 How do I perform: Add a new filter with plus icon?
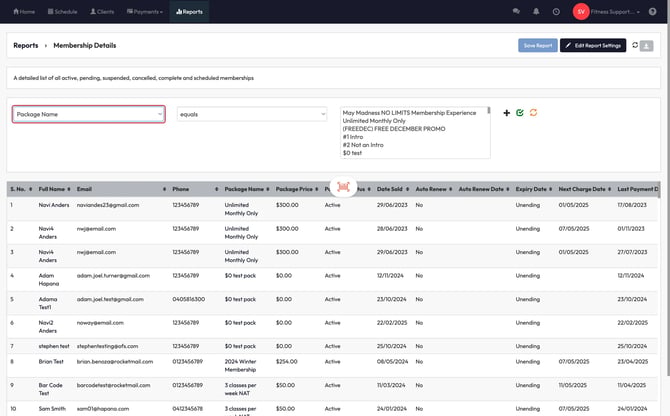(506, 113)
